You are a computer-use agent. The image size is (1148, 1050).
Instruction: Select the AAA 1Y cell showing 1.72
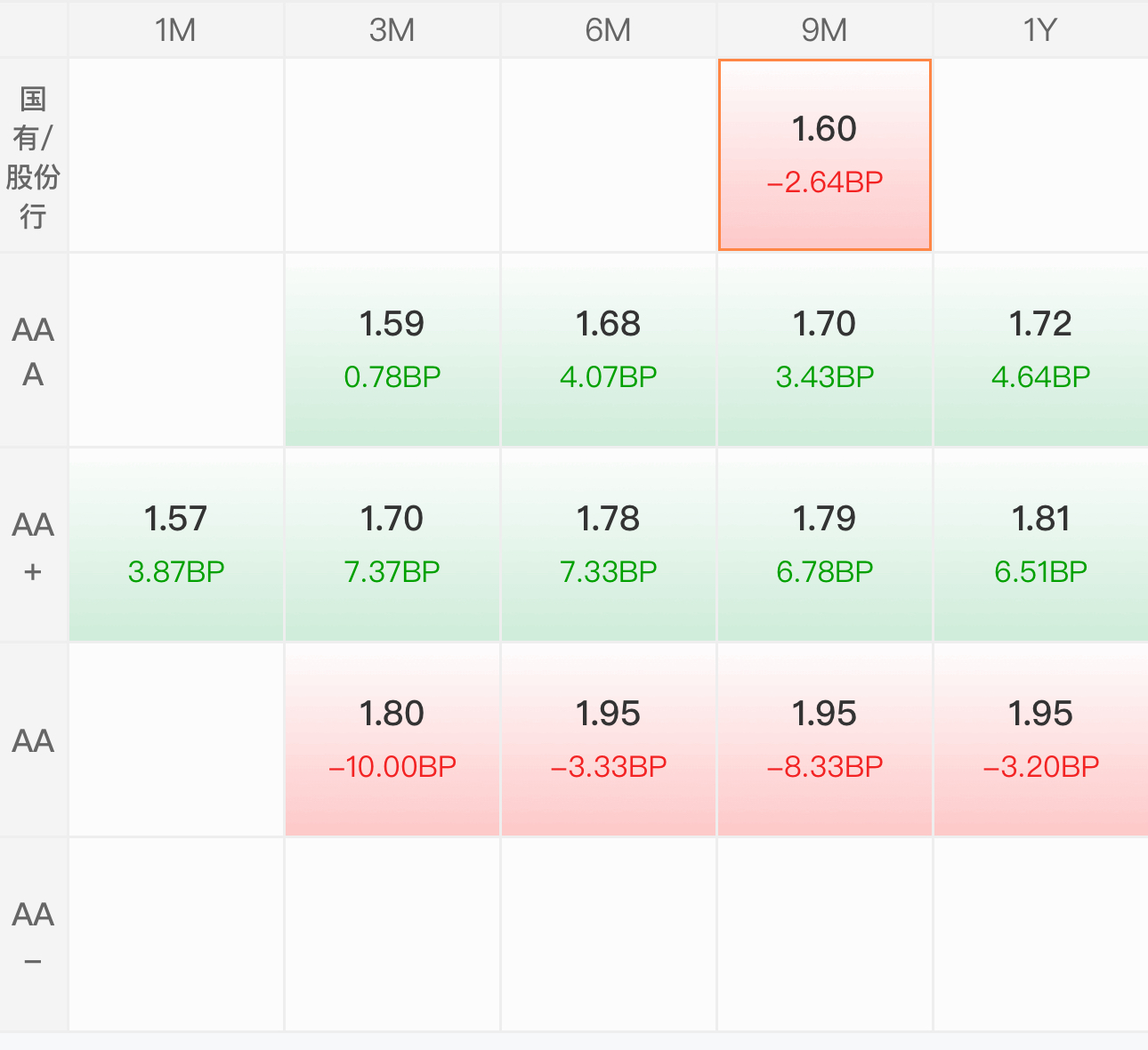tap(1040, 350)
